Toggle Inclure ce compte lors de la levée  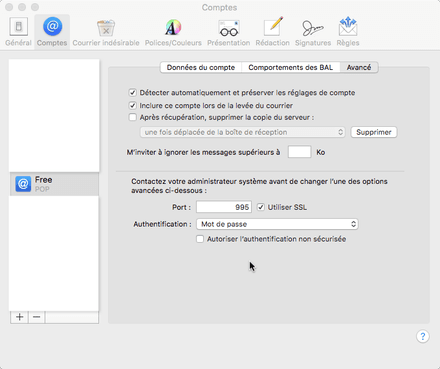(133, 106)
